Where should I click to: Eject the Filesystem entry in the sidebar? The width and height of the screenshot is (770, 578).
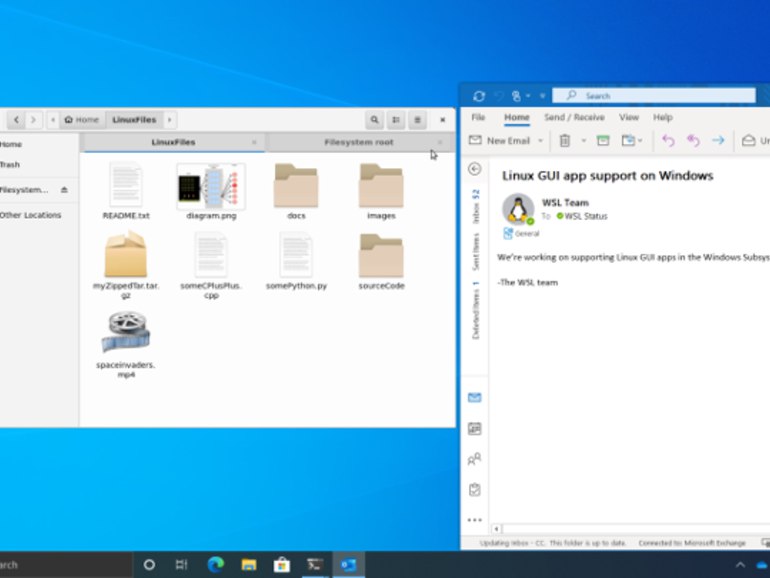(x=64, y=190)
